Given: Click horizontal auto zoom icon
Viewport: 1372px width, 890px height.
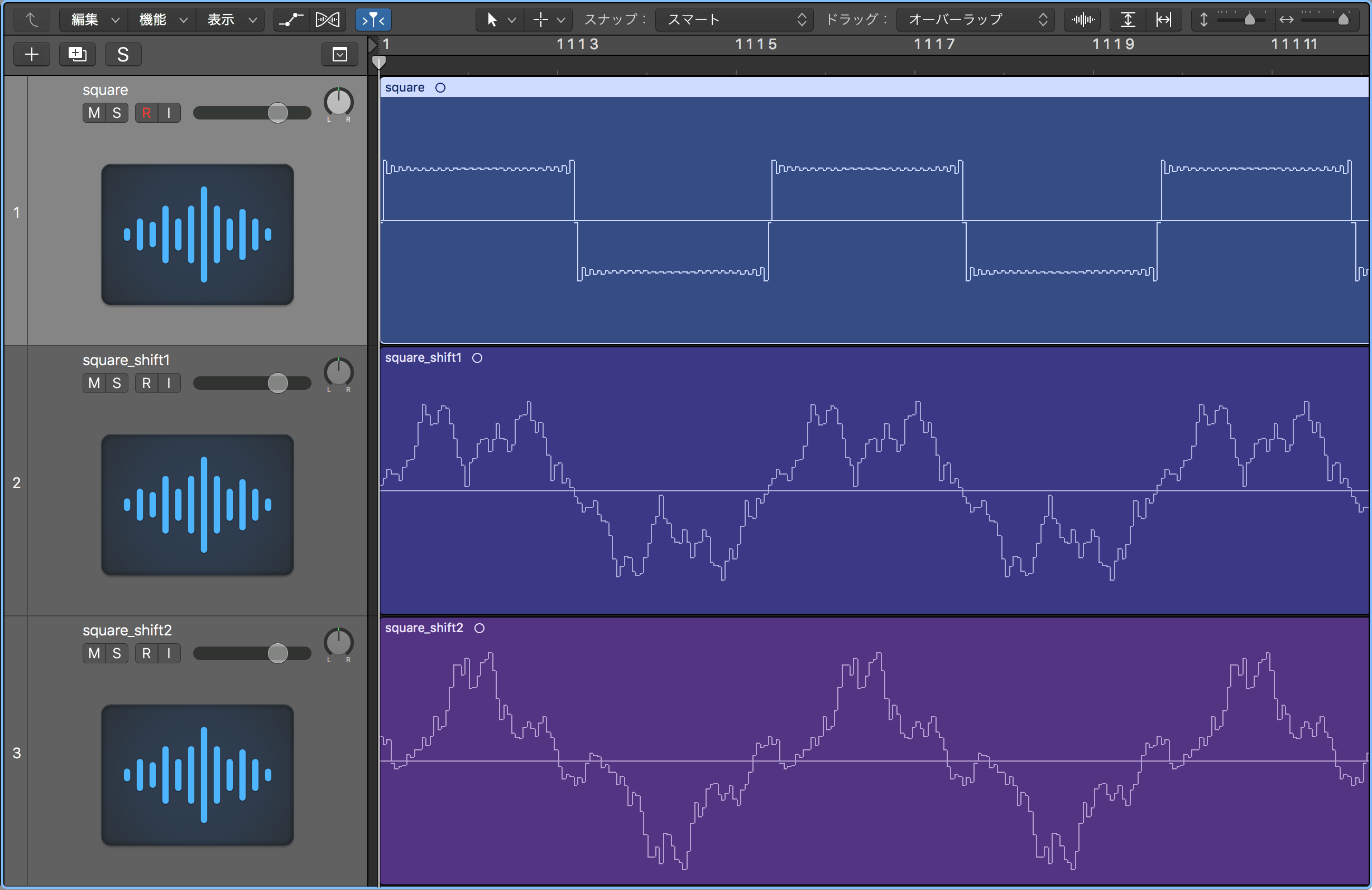Looking at the screenshot, I should click(x=1164, y=20).
